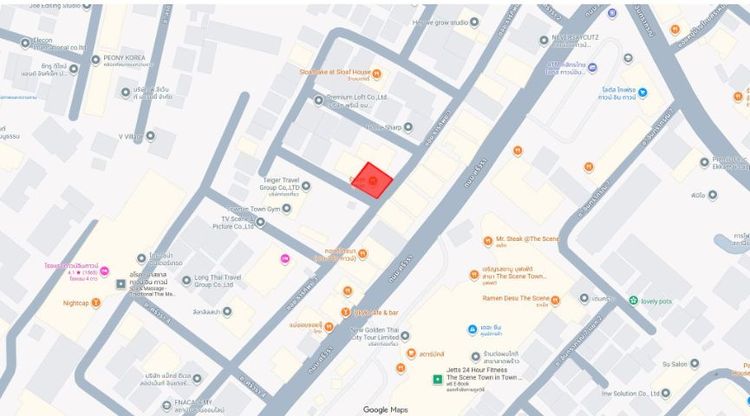The width and height of the screenshot is (750, 416).
Task: Click the Jetts 24 Hour Fitness ad marker
Action: click(437, 380)
